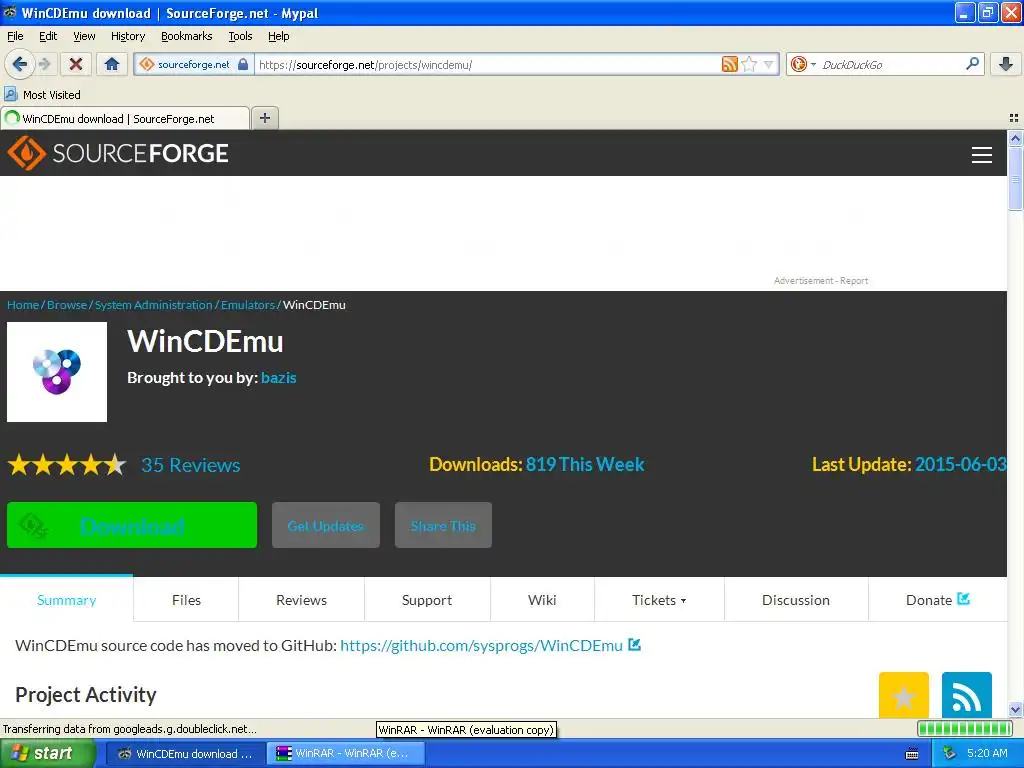Image resolution: width=1024 pixels, height=768 pixels.
Task: Bookmark this page with the star icon
Action: coord(749,64)
